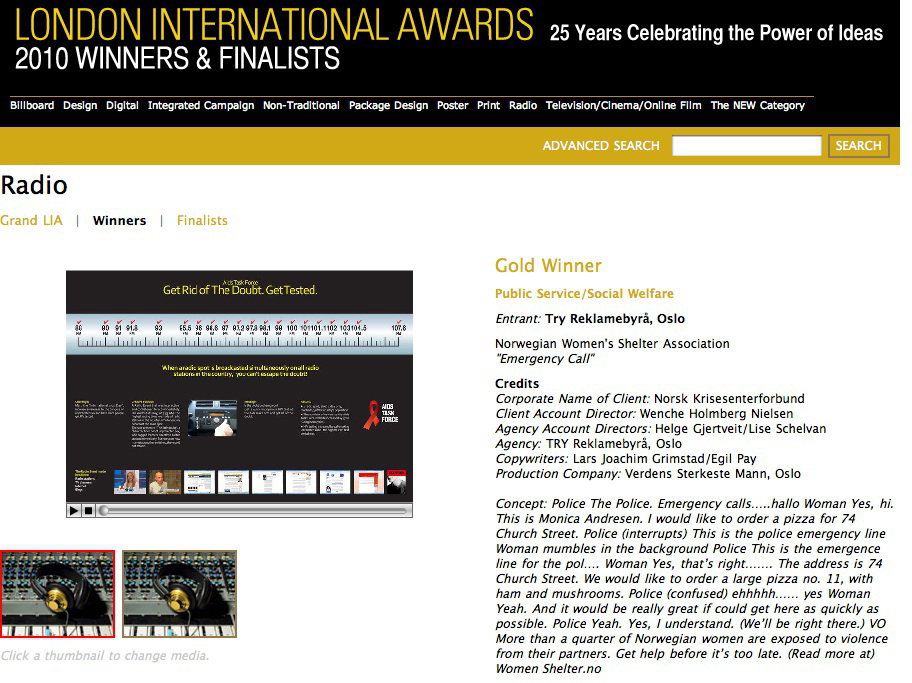Screen dimensions: 912x683
Task: Open the Radio category in navigation
Action: click(523, 105)
